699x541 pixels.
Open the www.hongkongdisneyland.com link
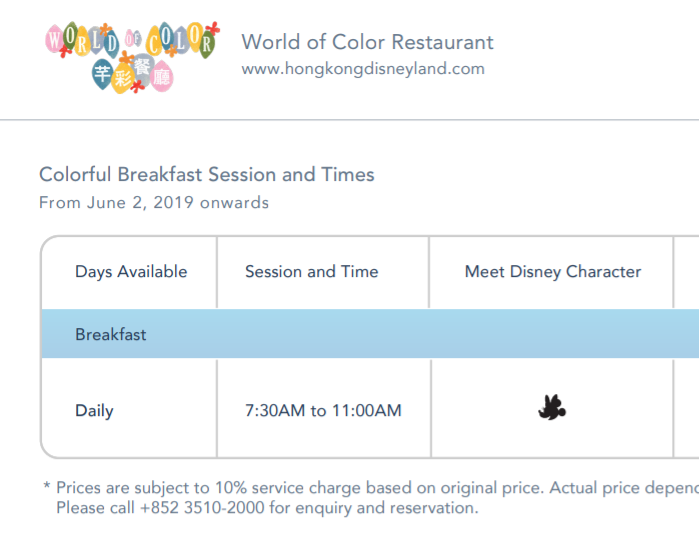363,69
